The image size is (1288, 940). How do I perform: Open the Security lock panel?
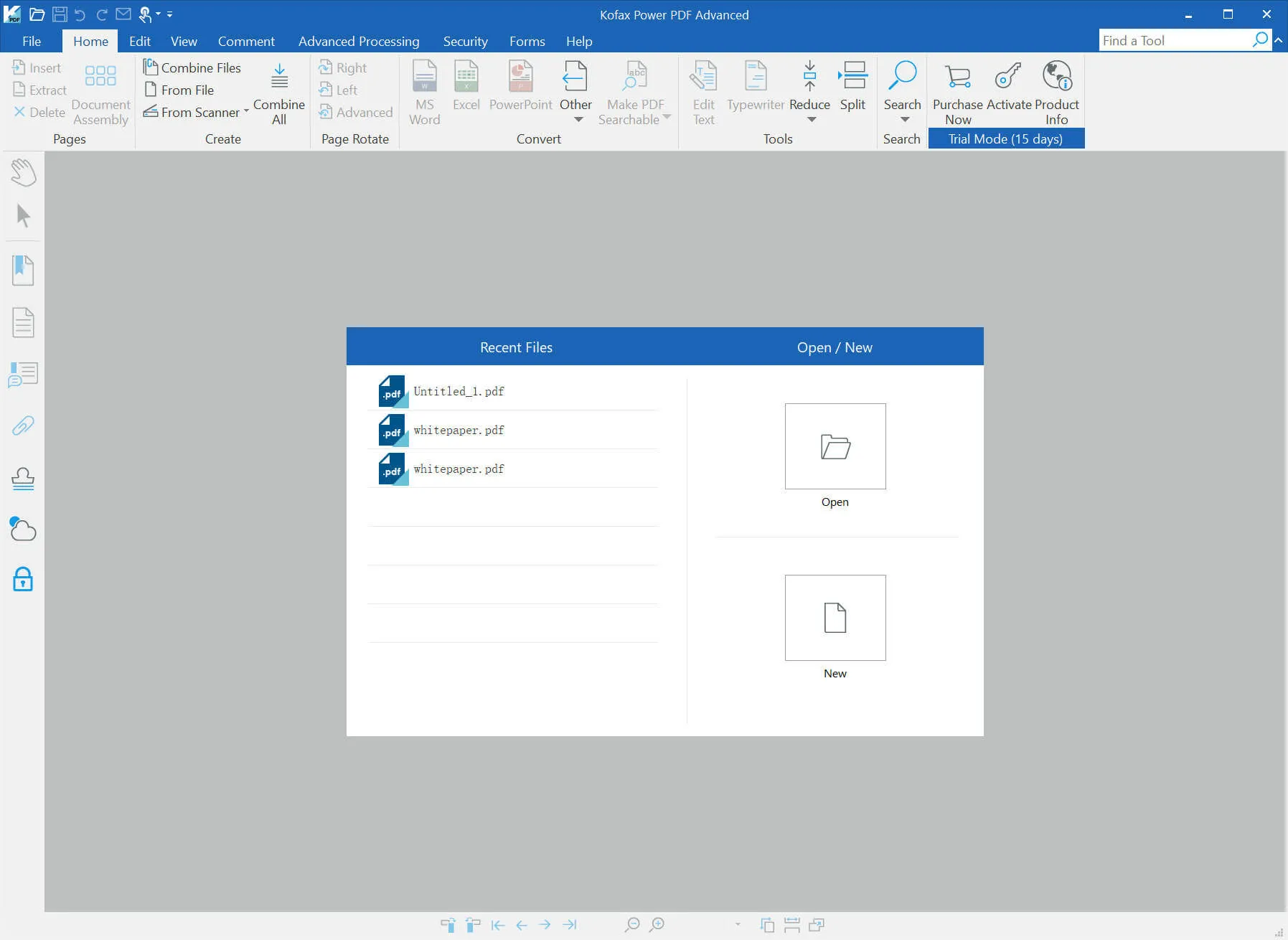23,578
